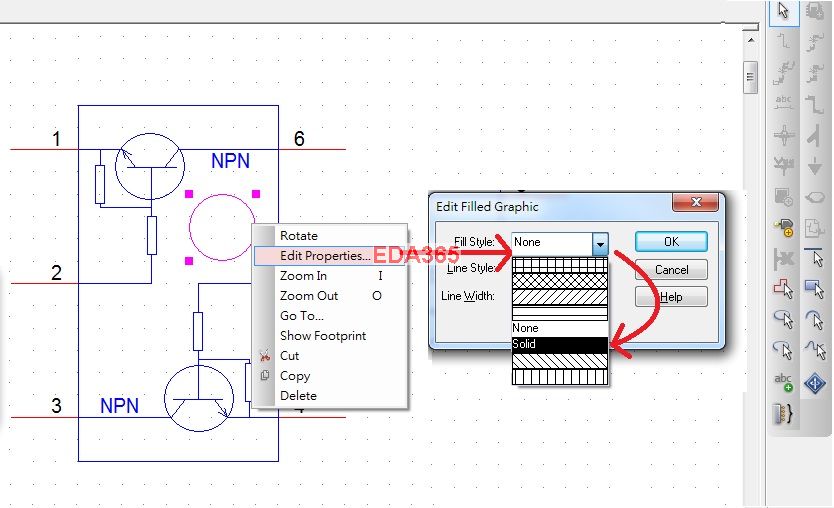Click the Place Pin Array tool
Screen dimensions: 834x508
coord(784,413)
